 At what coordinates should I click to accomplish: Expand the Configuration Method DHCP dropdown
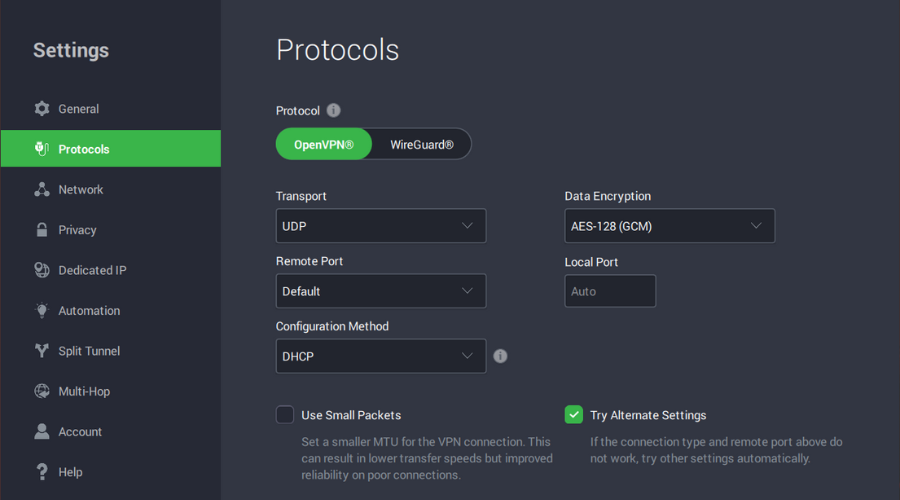[380, 356]
